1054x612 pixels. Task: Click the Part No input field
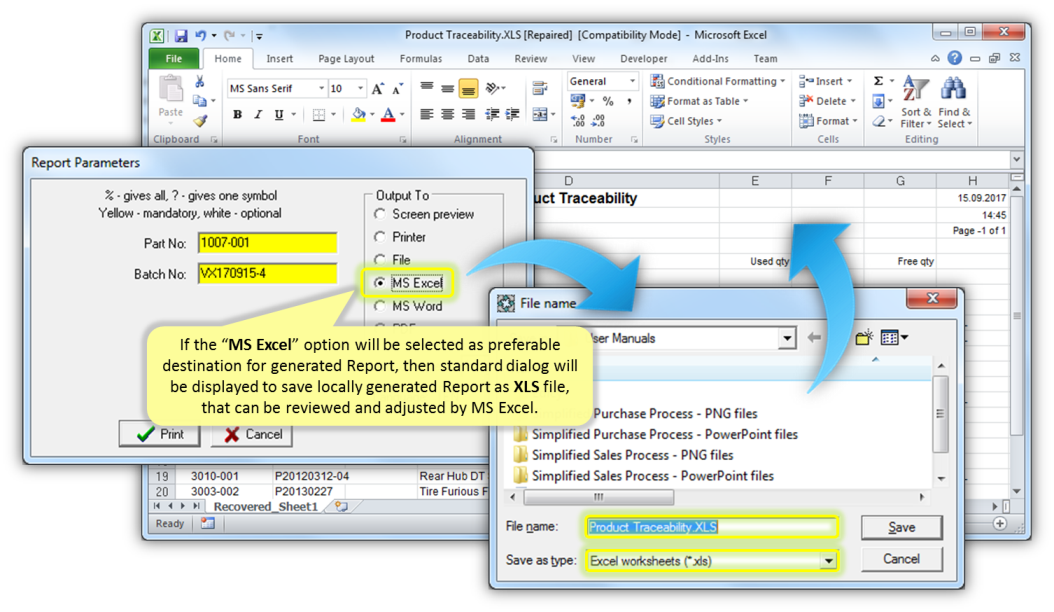(x=268, y=243)
